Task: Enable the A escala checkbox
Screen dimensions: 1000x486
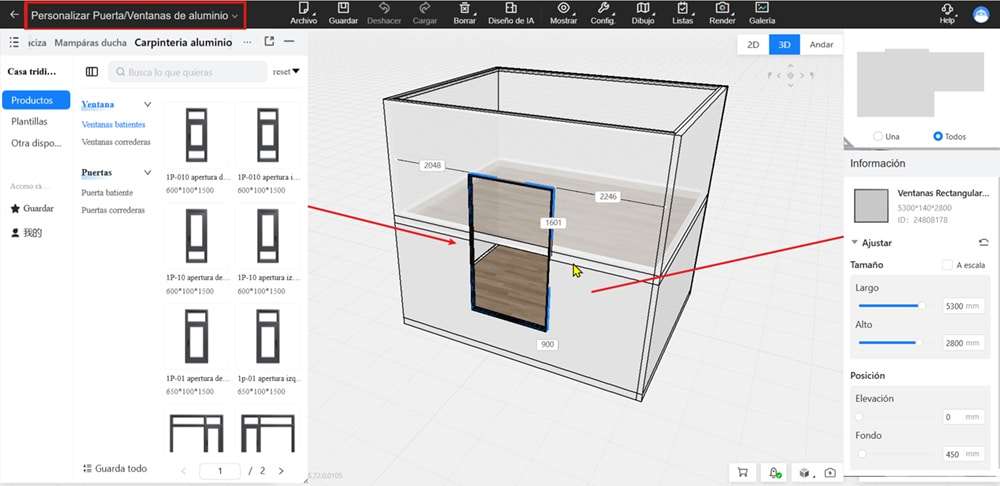Action: 947,265
